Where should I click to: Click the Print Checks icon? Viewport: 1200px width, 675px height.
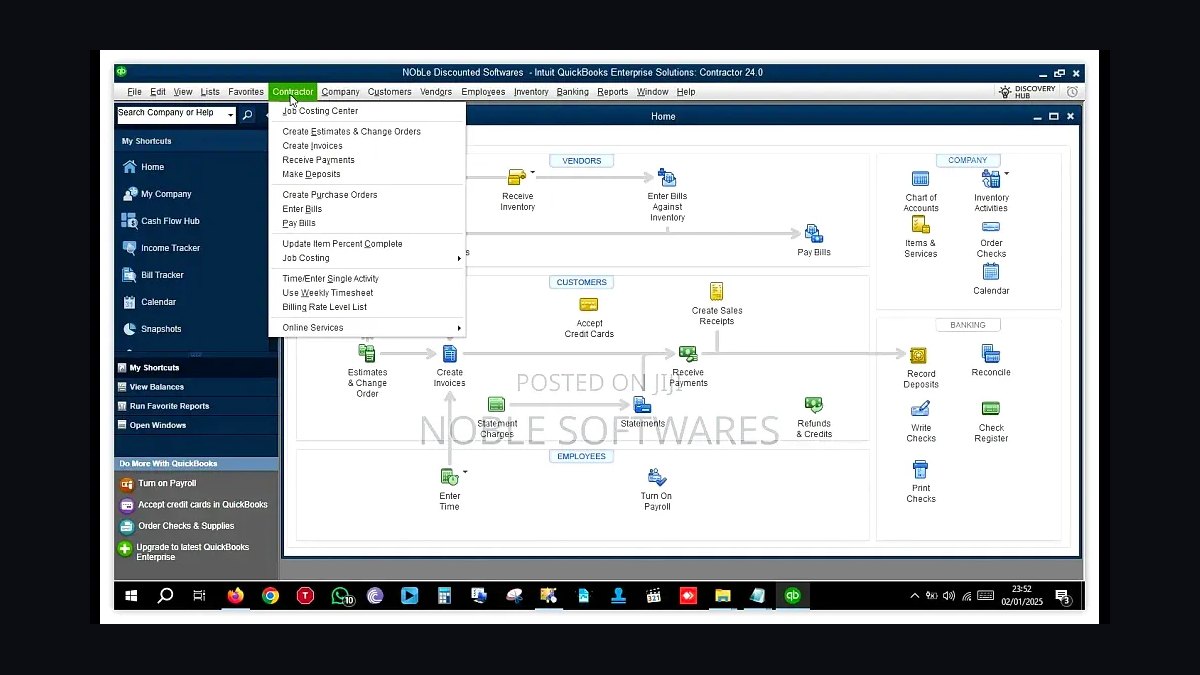tap(920, 469)
